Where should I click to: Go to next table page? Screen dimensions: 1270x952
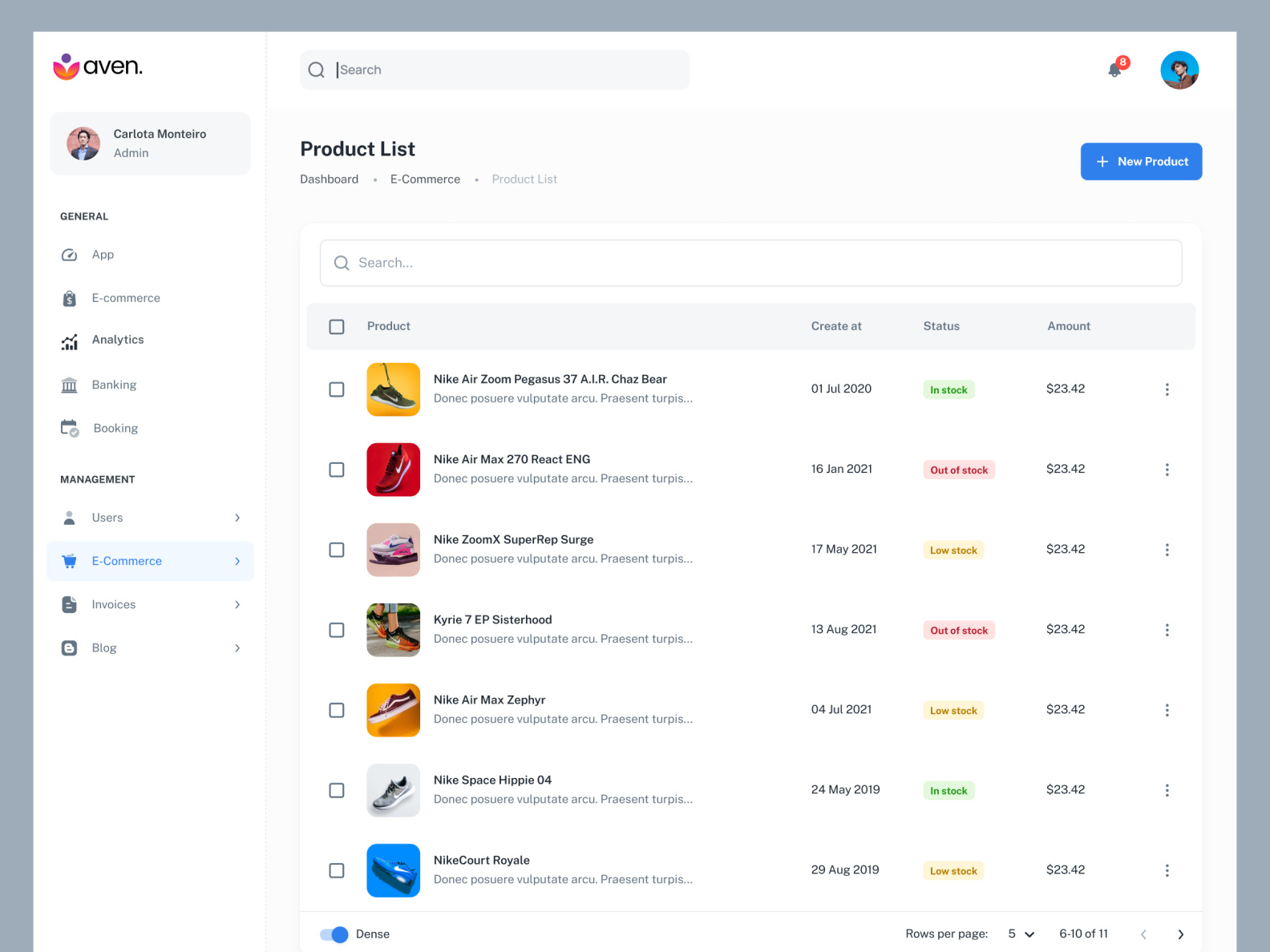click(1180, 934)
